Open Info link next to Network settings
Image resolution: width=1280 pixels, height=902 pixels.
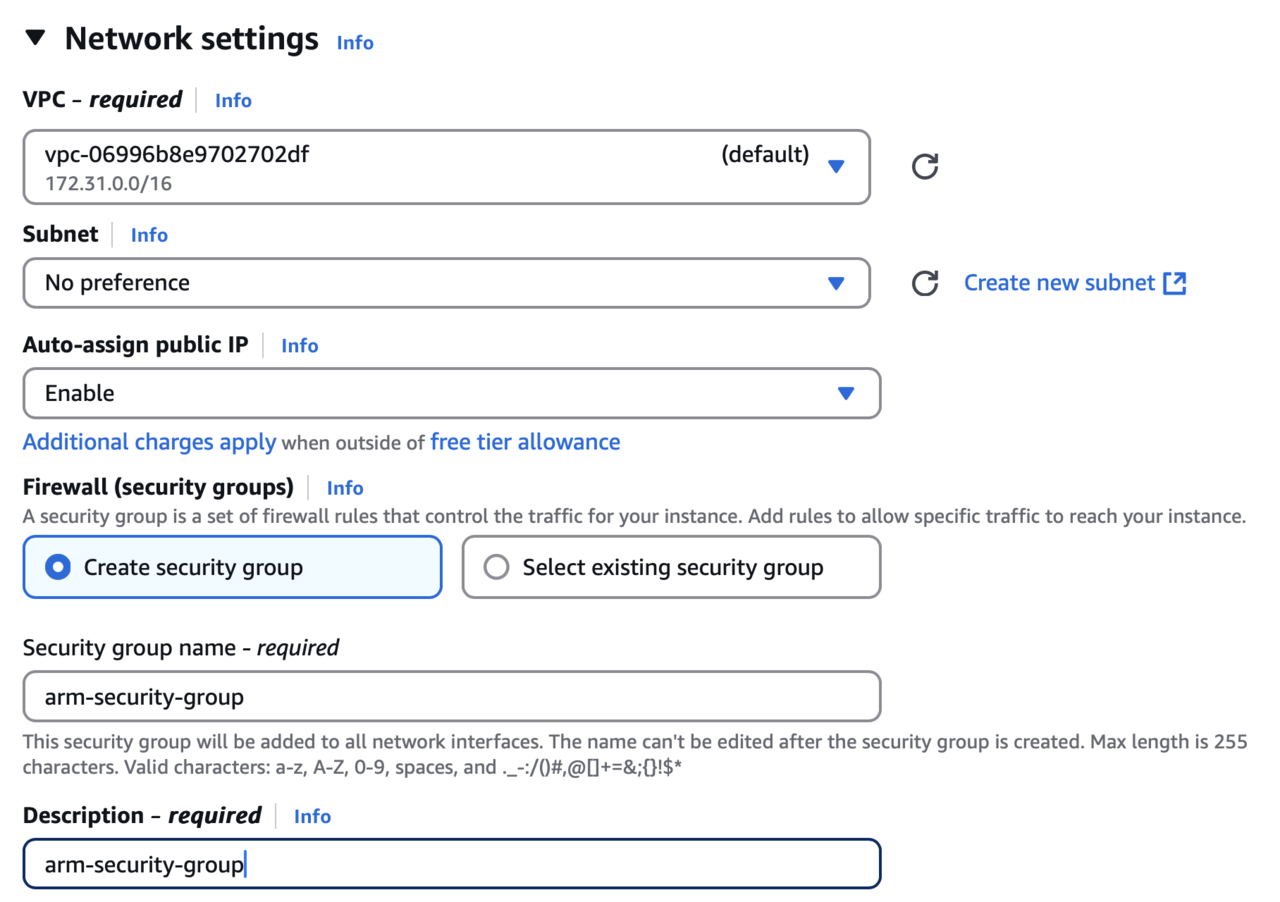(x=355, y=43)
